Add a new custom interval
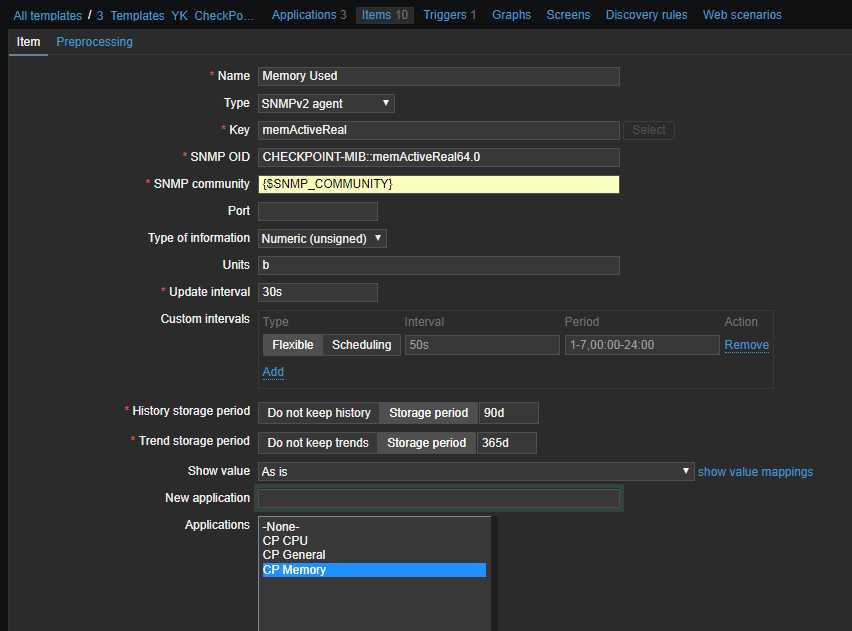The image size is (852, 631). pos(273,372)
